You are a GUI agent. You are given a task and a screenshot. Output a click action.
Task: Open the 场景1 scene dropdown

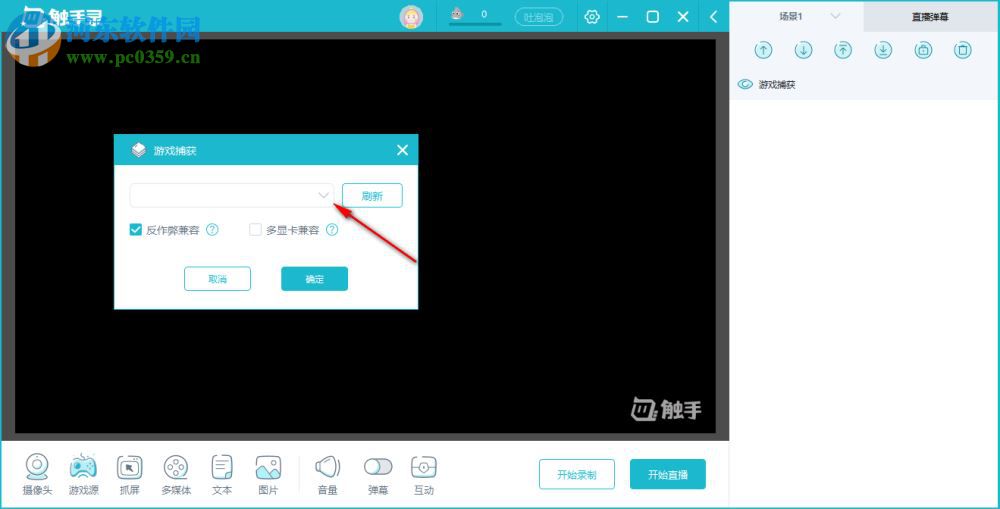(835, 16)
